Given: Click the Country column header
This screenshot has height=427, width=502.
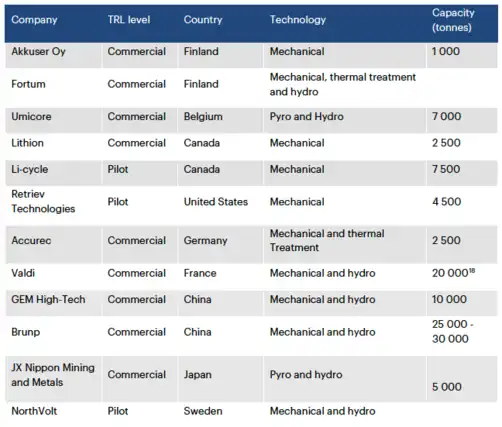Looking at the screenshot, I should click(x=203, y=20).
